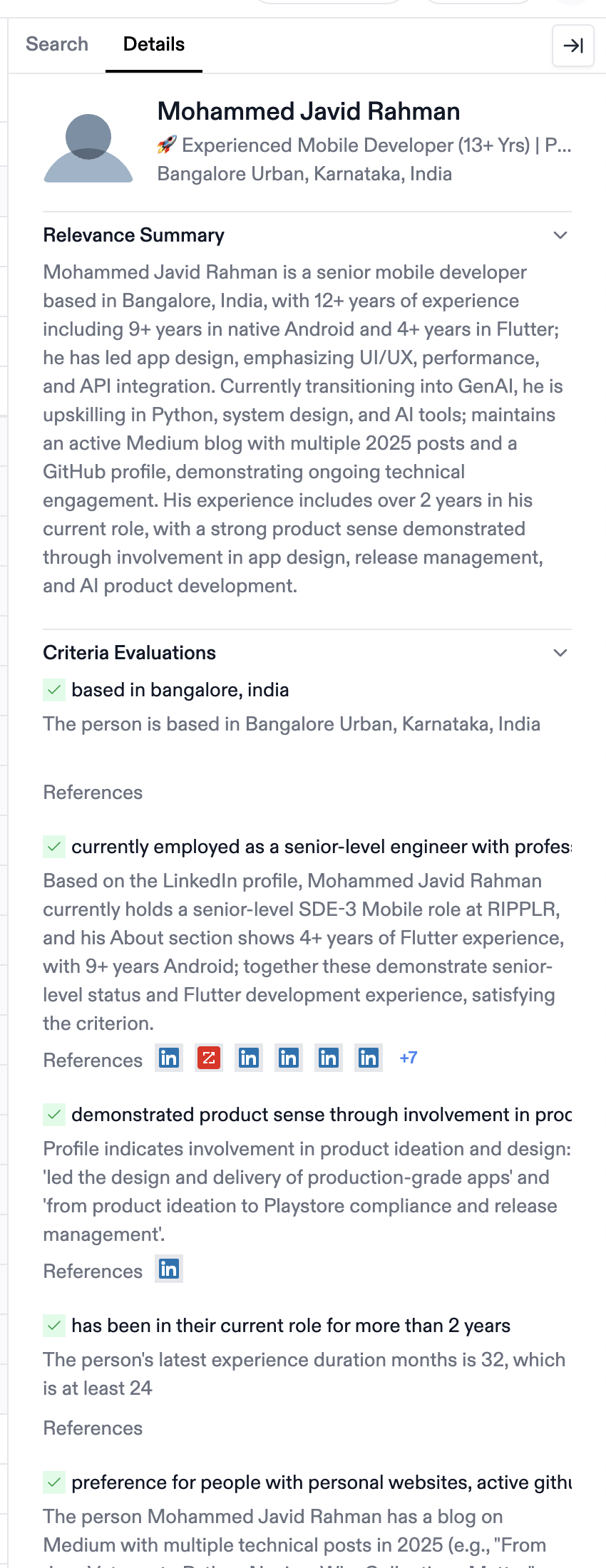Click the fourth reference icon in senior-level engineer row
The height and width of the screenshot is (1568, 606).
click(289, 1058)
